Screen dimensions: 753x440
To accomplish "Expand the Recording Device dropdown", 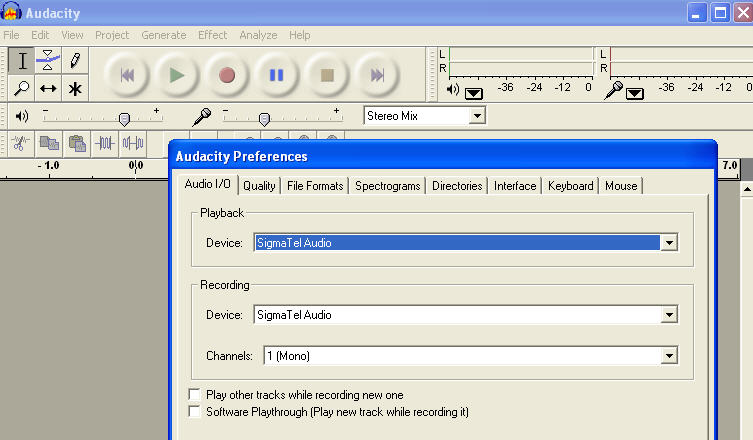I will tap(668, 315).
